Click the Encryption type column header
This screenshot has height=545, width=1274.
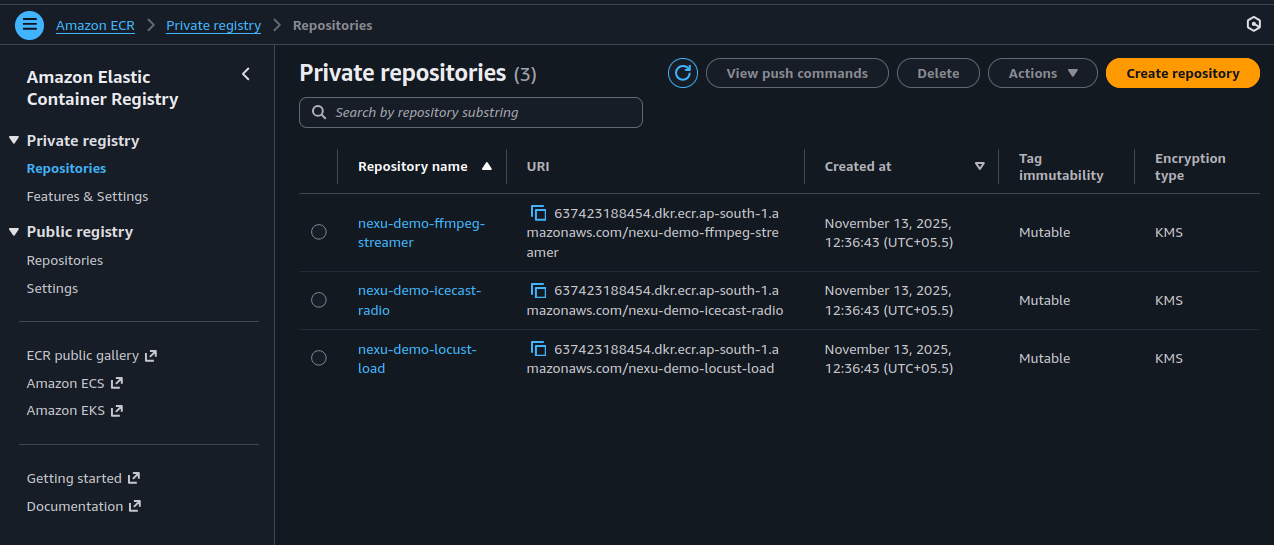[x=1190, y=167]
